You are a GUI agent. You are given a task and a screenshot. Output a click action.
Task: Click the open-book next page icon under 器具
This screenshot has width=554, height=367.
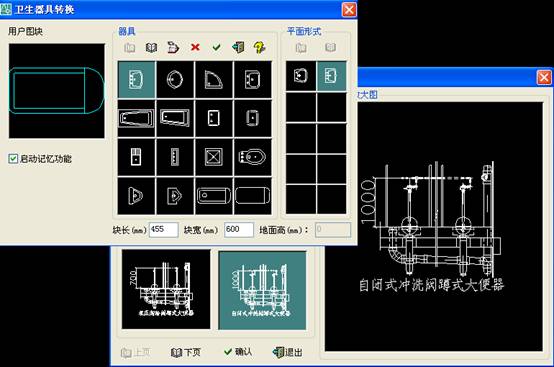(152, 47)
